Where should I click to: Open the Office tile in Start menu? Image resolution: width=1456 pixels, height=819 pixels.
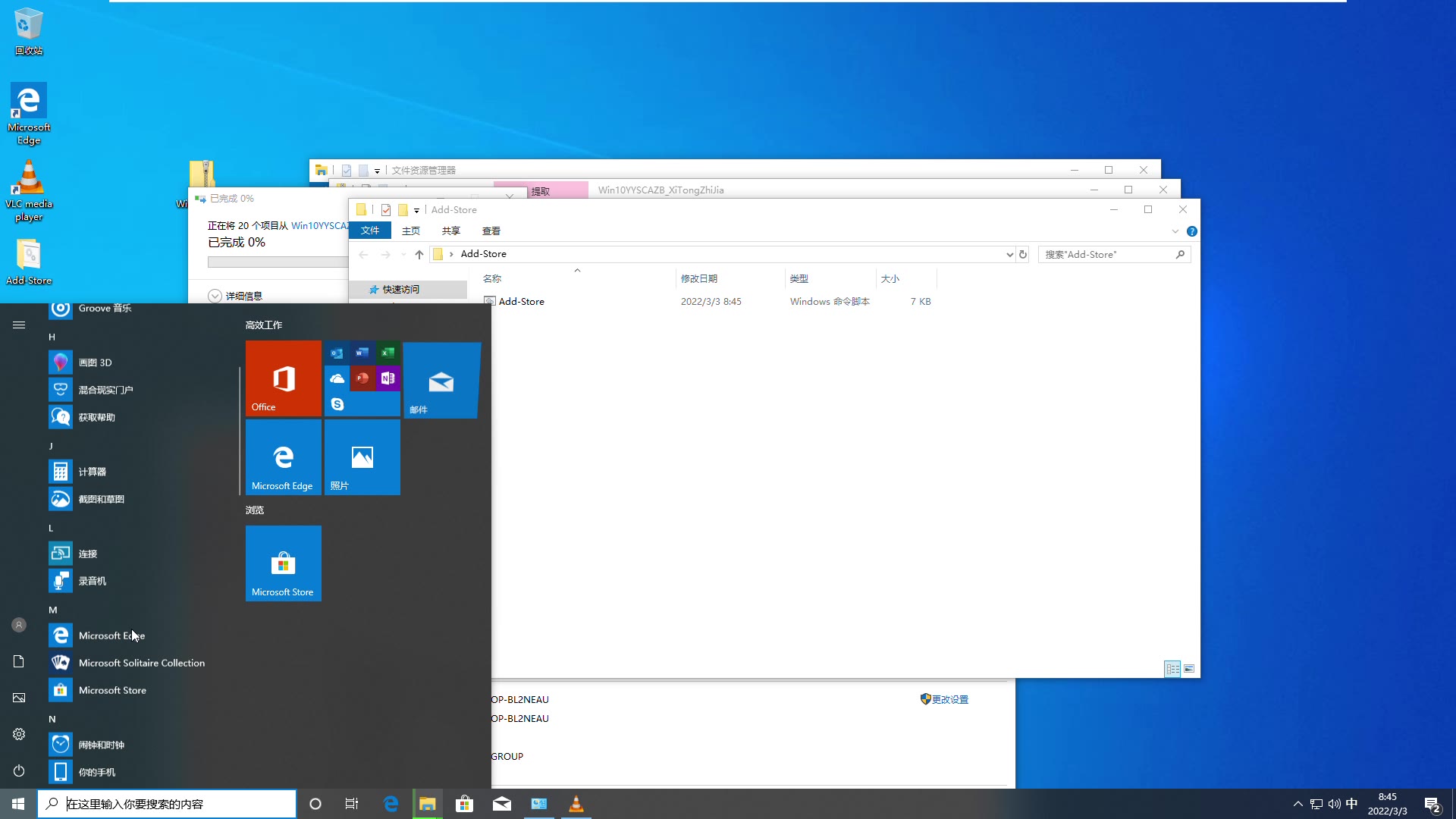click(284, 378)
